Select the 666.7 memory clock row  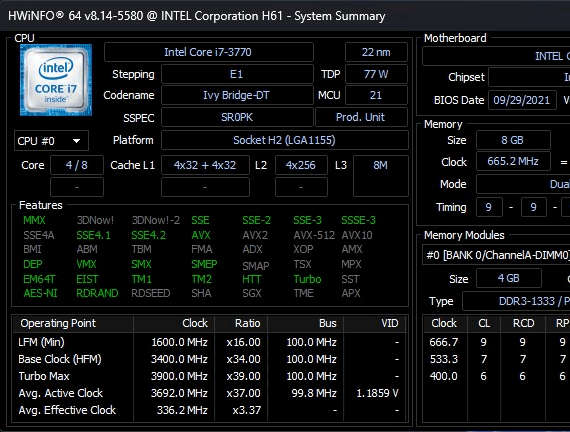[497, 342]
